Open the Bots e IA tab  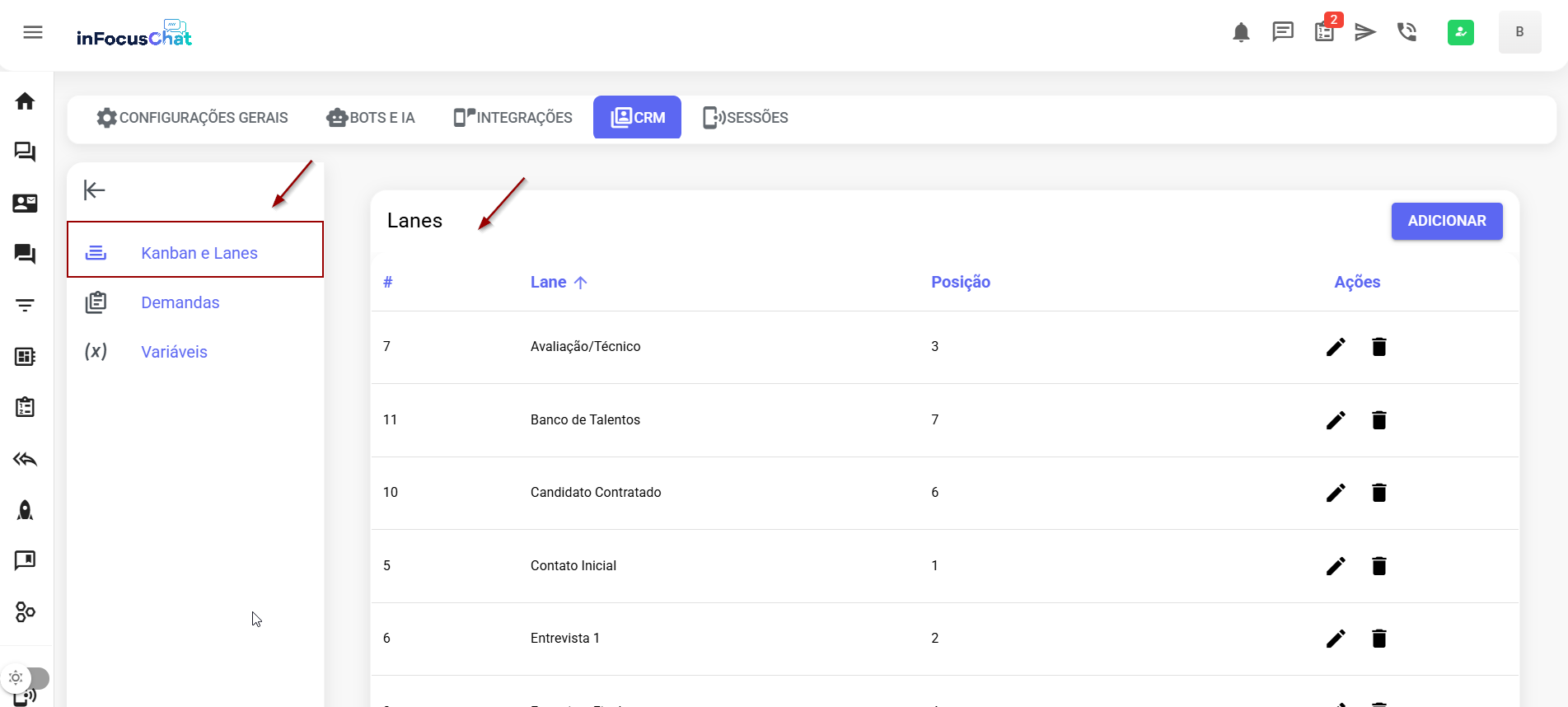pos(371,118)
